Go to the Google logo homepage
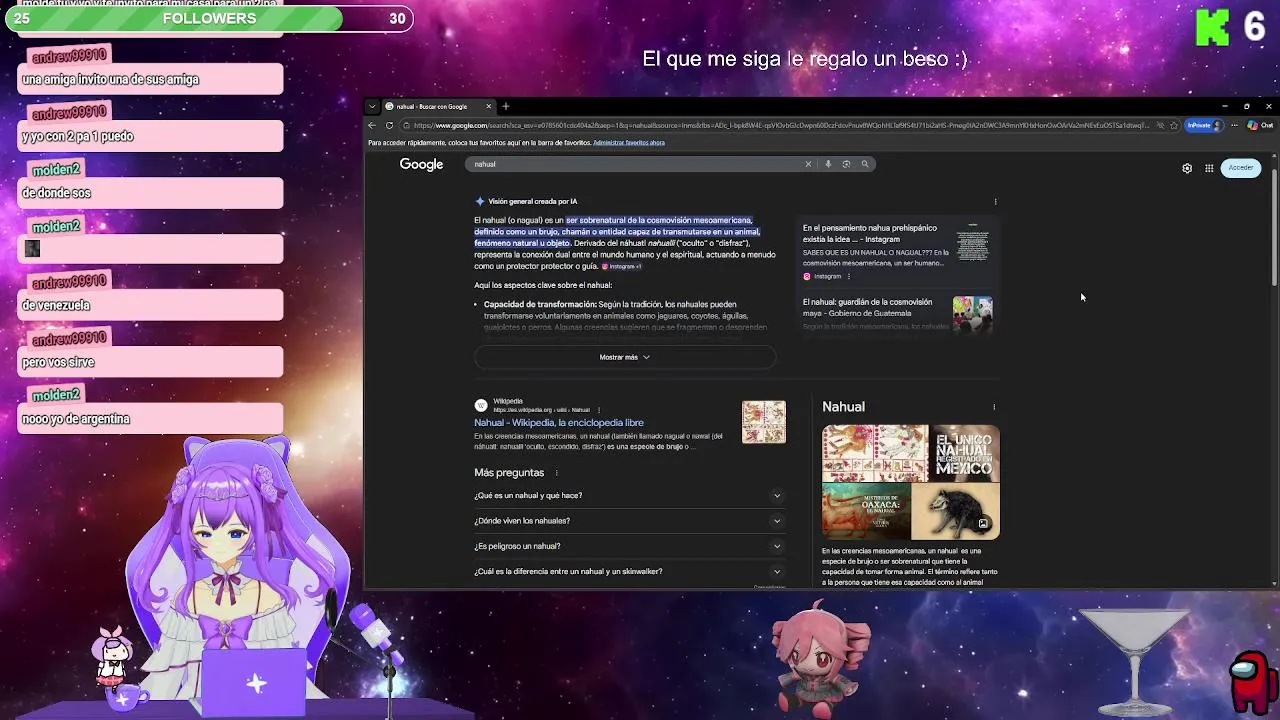Image resolution: width=1280 pixels, height=720 pixels. [421, 165]
